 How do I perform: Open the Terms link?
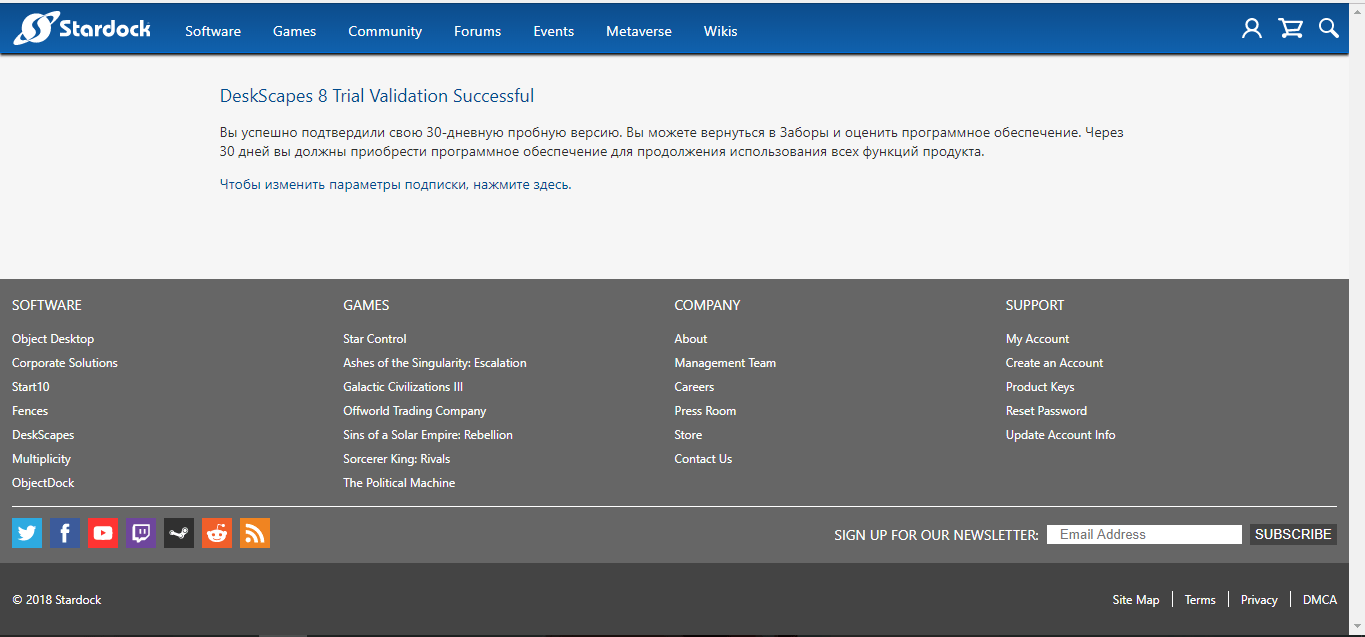point(1200,600)
